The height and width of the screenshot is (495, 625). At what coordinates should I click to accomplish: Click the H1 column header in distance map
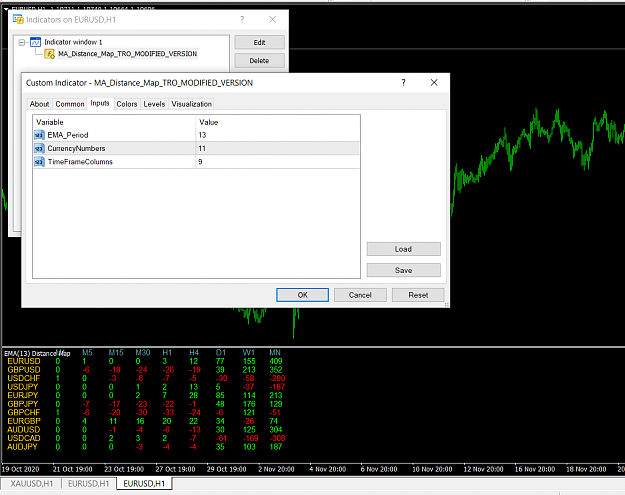[167, 353]
